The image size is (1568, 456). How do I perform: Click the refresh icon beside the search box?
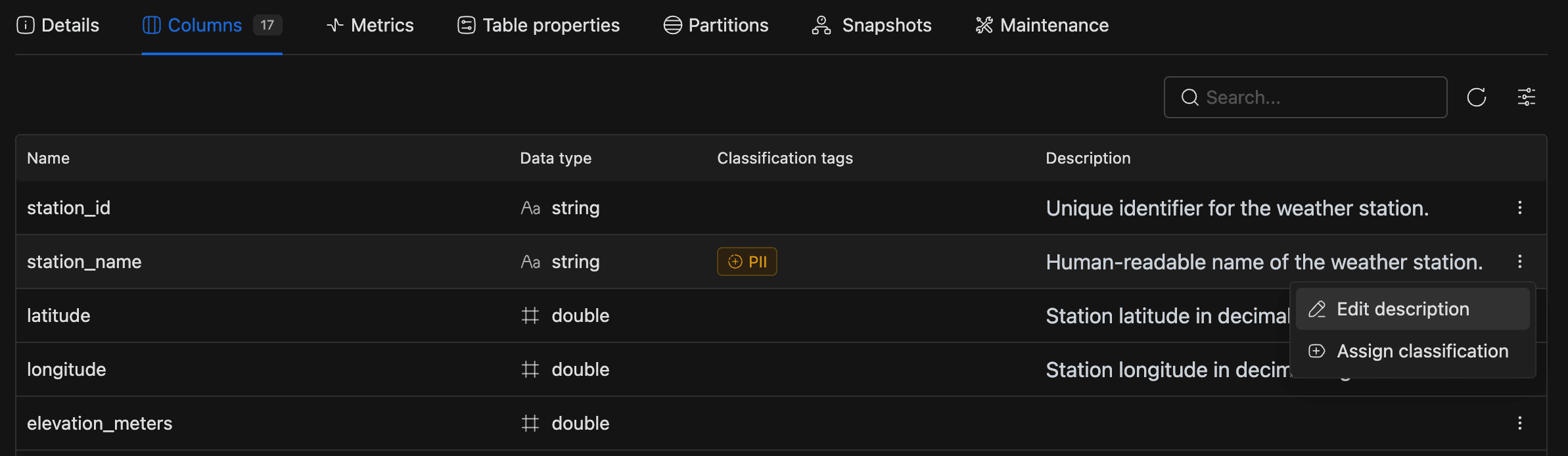[1476, 97]
